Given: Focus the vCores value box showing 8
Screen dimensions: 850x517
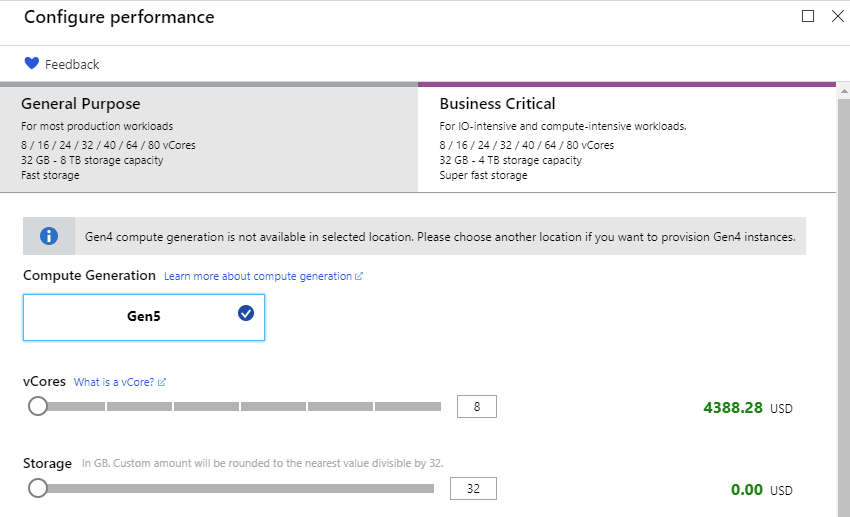Looking at the screenshot, I should pos(476,407).
